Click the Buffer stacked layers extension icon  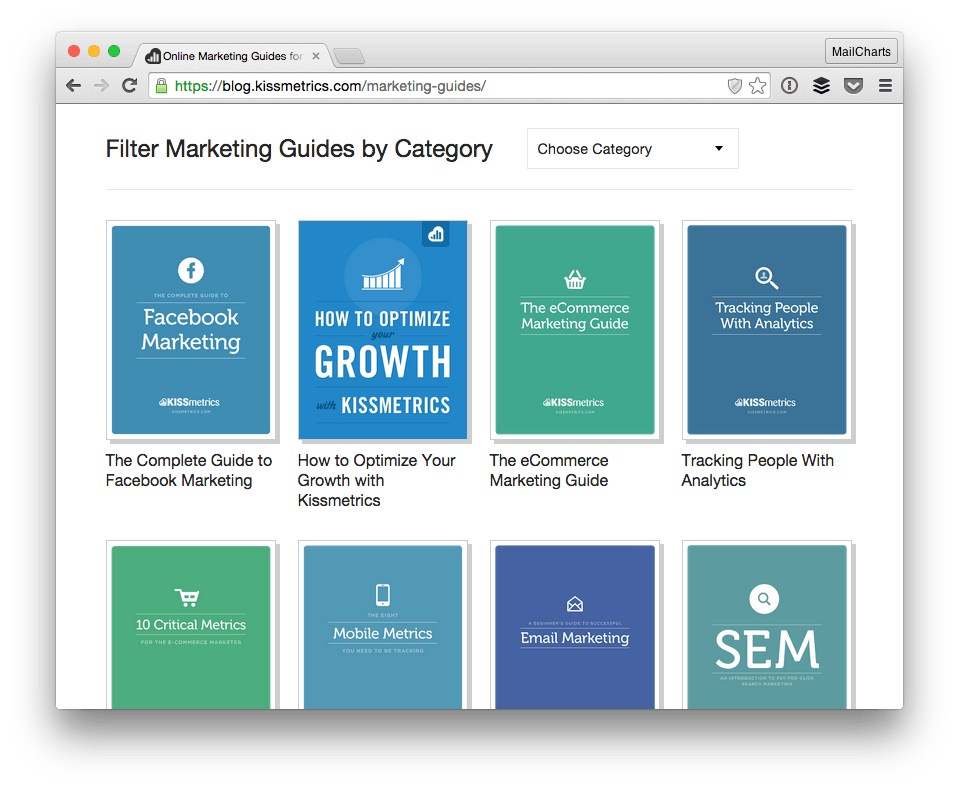tap(821, 86)
